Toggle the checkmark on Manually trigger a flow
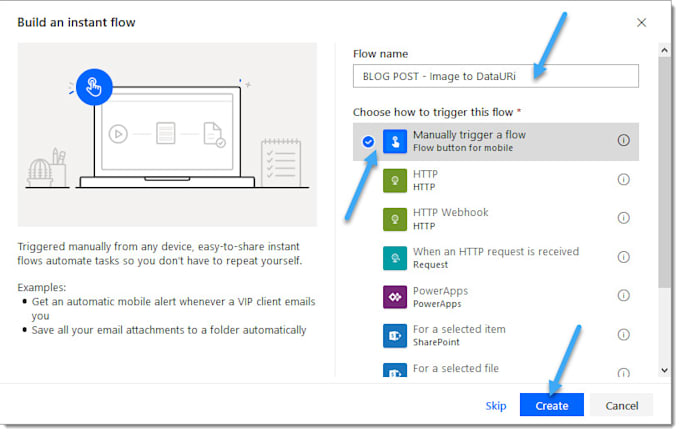The height and width of the screenshot is (433, 680). [x=368, y=141]
